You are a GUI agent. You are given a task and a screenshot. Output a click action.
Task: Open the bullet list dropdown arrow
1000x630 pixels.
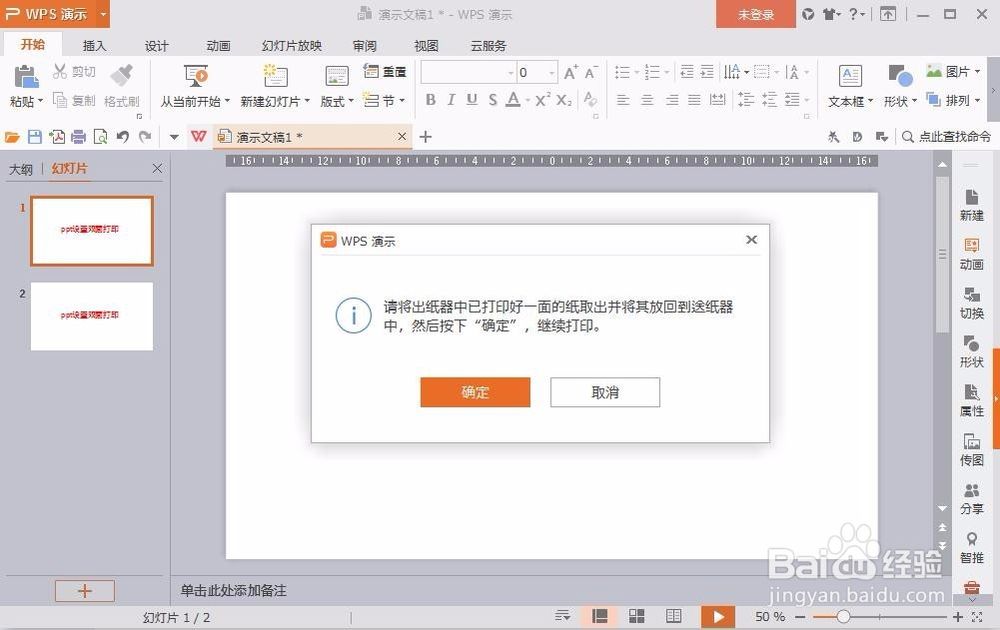point(636,72)
